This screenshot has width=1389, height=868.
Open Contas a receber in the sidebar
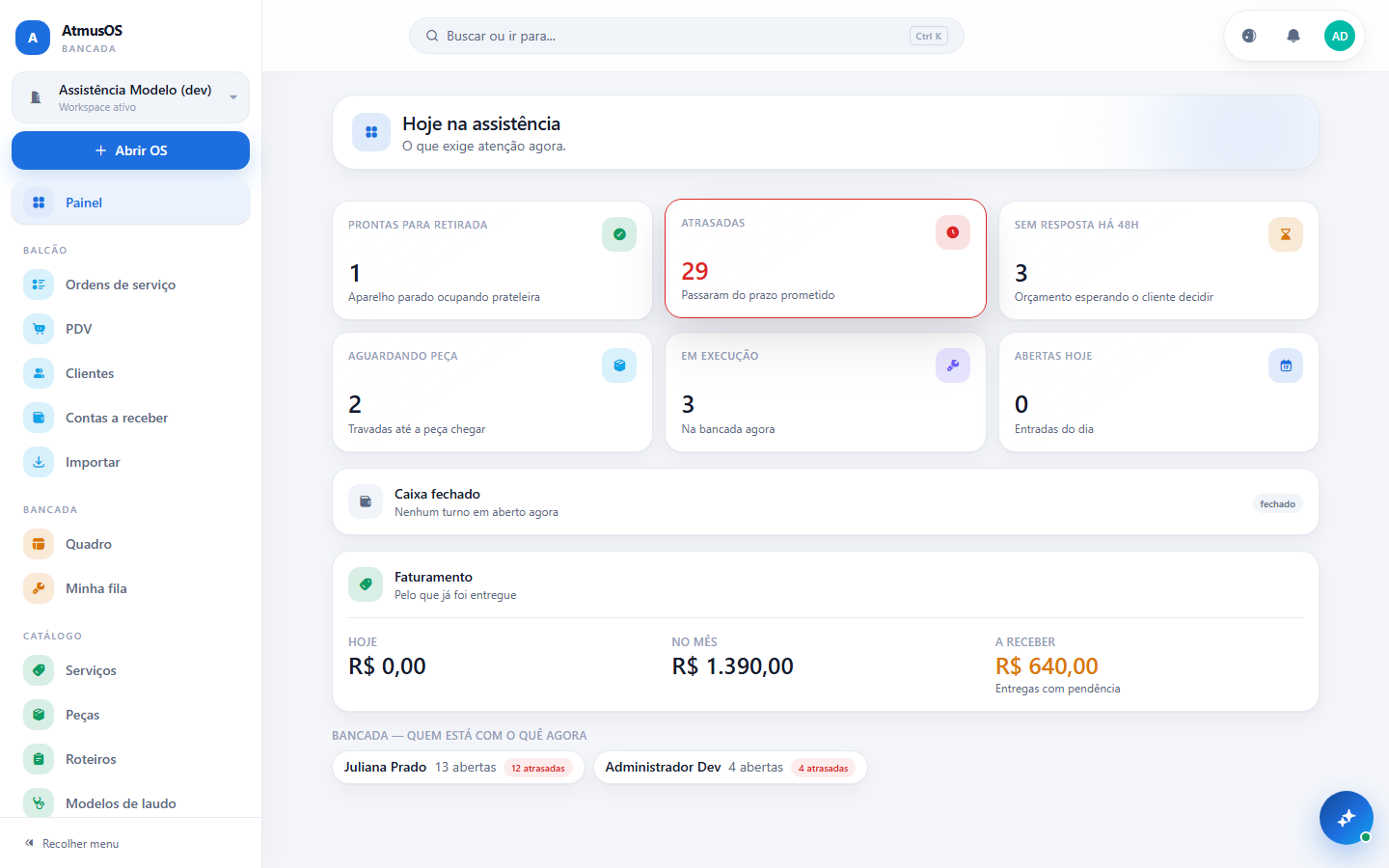tap(130, 418)
